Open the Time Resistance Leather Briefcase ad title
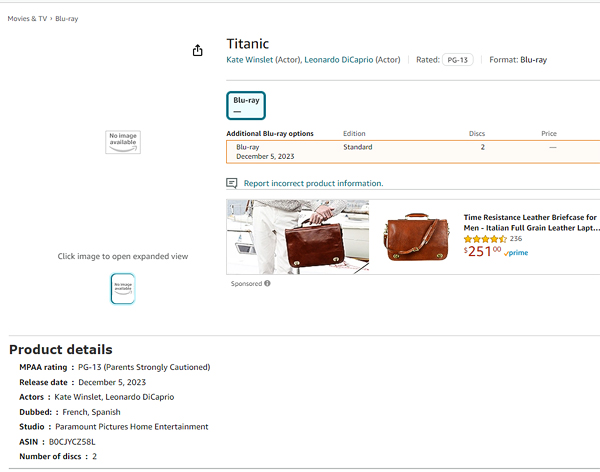The width and height of the screenshot is (600, 472). pyautogui.click(x=531, y=222)
